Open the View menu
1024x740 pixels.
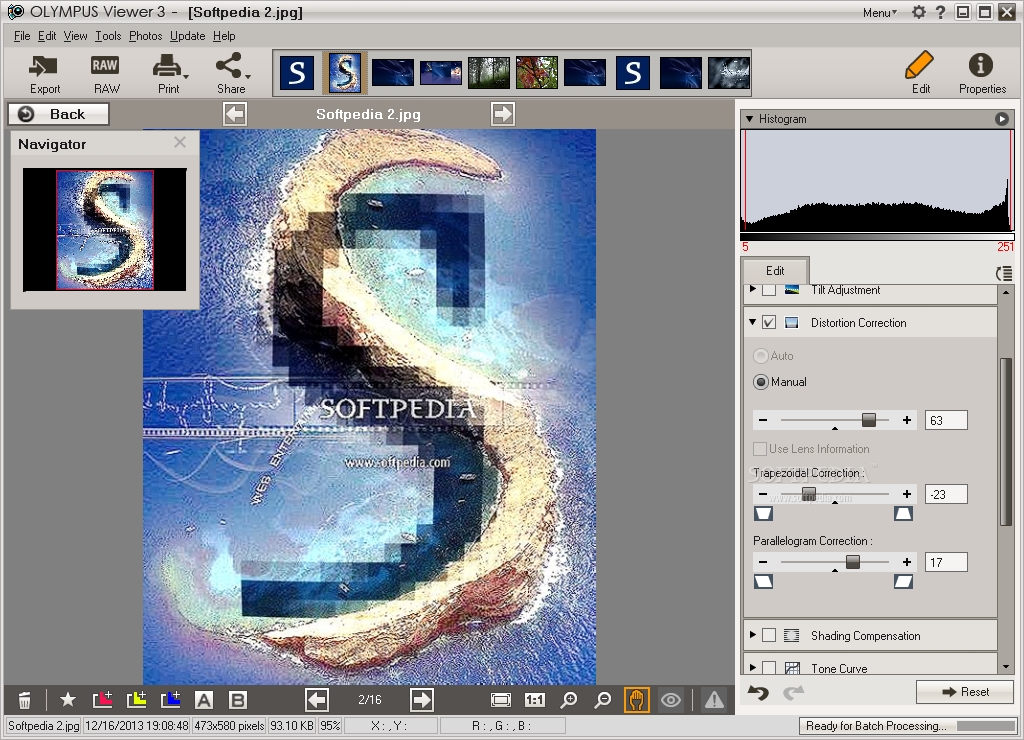[x=75, y=36]
